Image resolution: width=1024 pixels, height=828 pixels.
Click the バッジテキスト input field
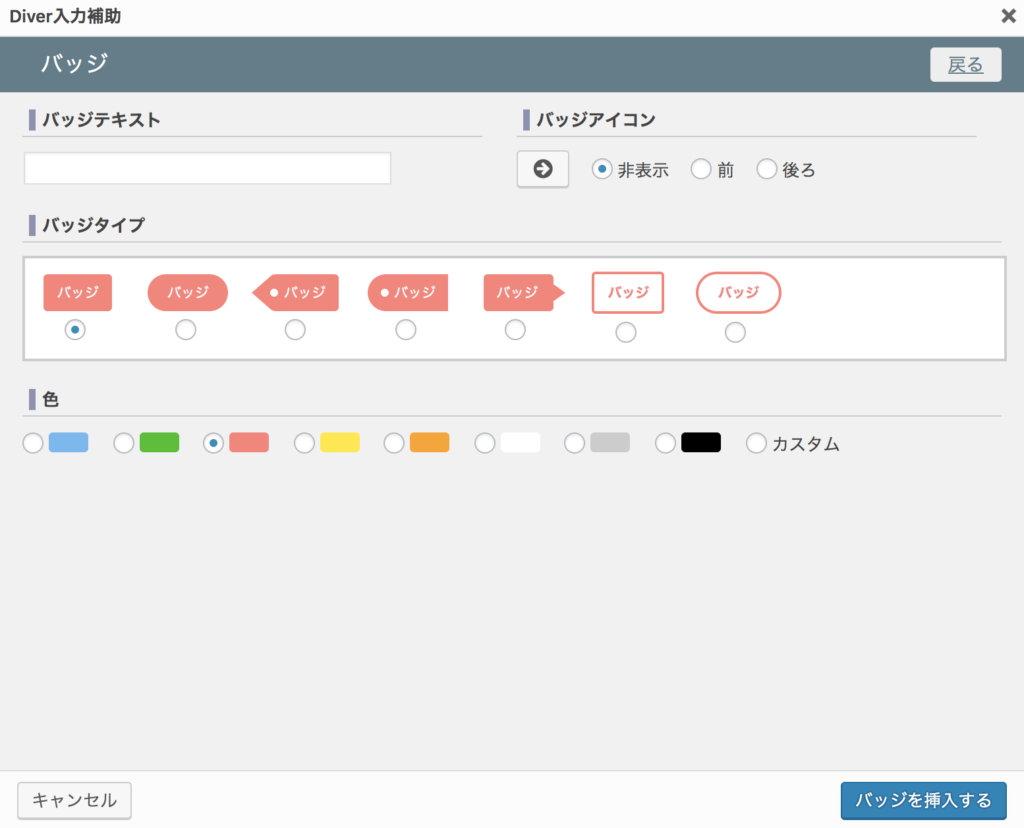[x=207, y=168]
